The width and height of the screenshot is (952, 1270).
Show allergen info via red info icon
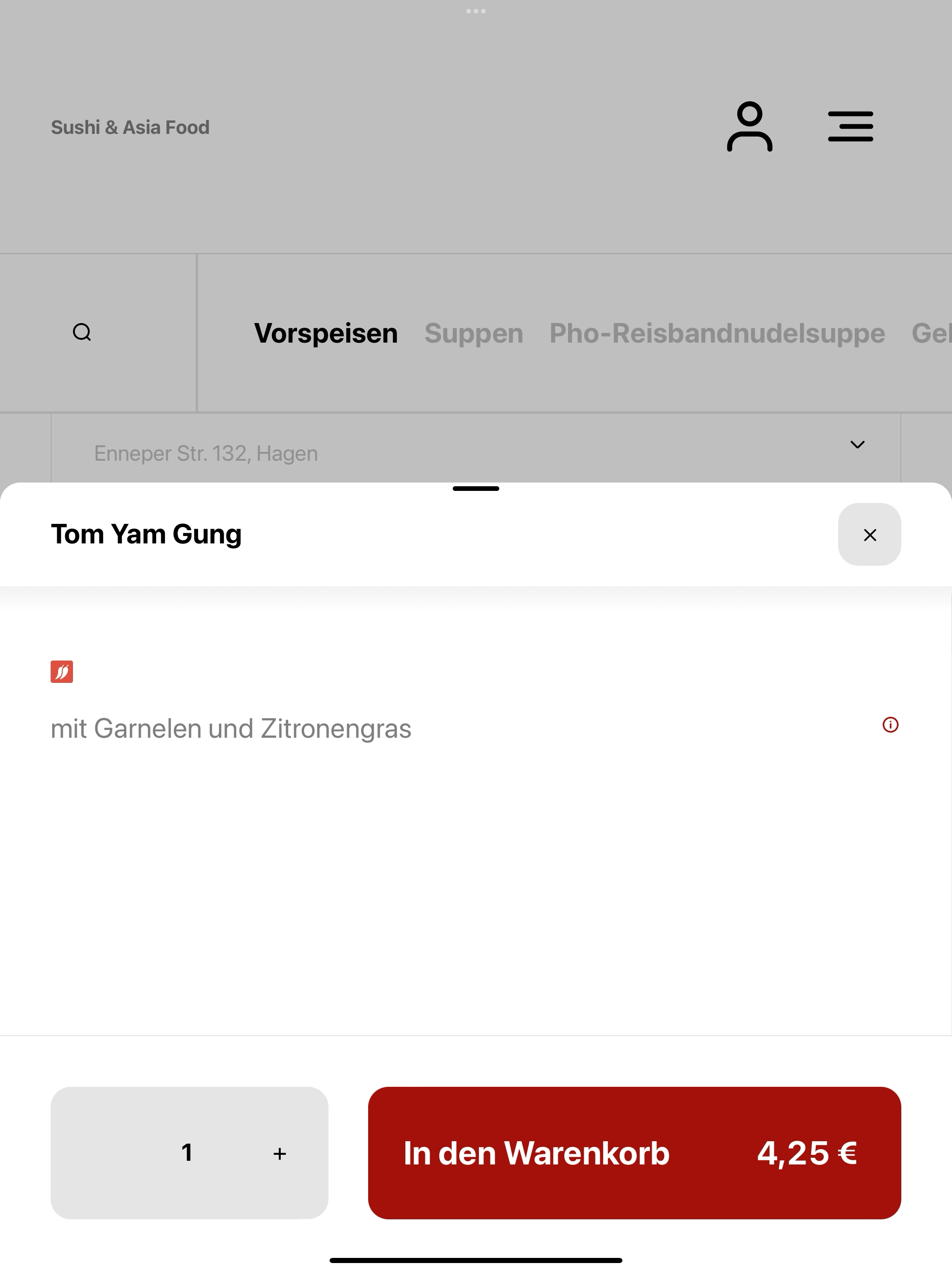tap(890, 725)
